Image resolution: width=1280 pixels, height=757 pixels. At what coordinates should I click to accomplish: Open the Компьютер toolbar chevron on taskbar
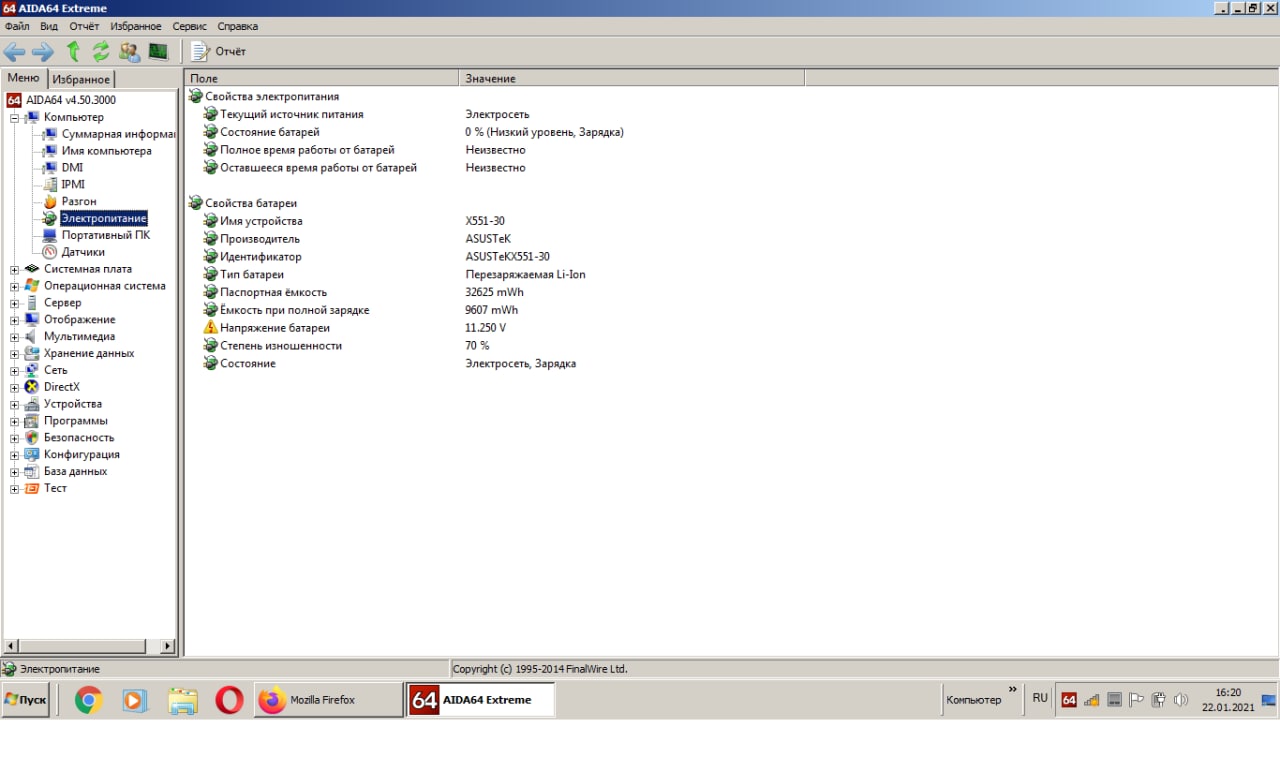1012,689
